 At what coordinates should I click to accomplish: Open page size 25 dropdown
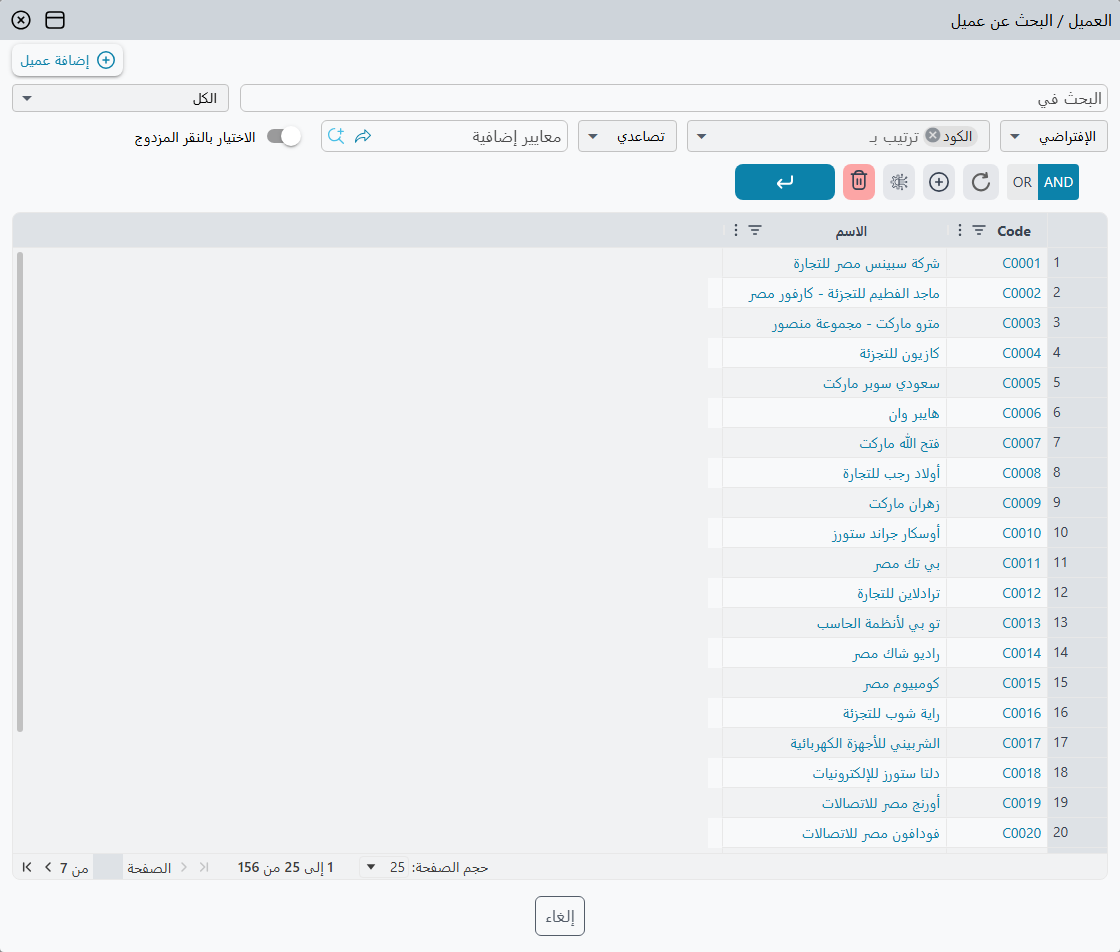coord(383,867)
